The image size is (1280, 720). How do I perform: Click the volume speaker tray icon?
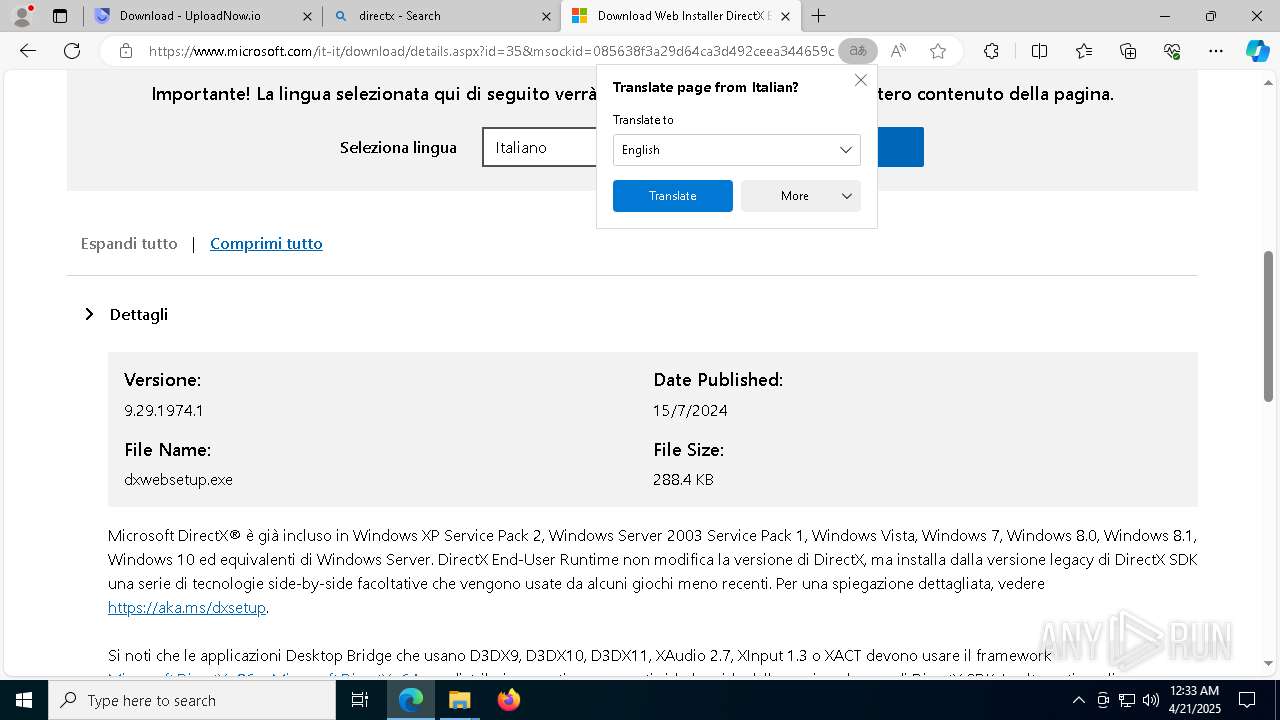pyautogui.click(x=1151, y=700)
